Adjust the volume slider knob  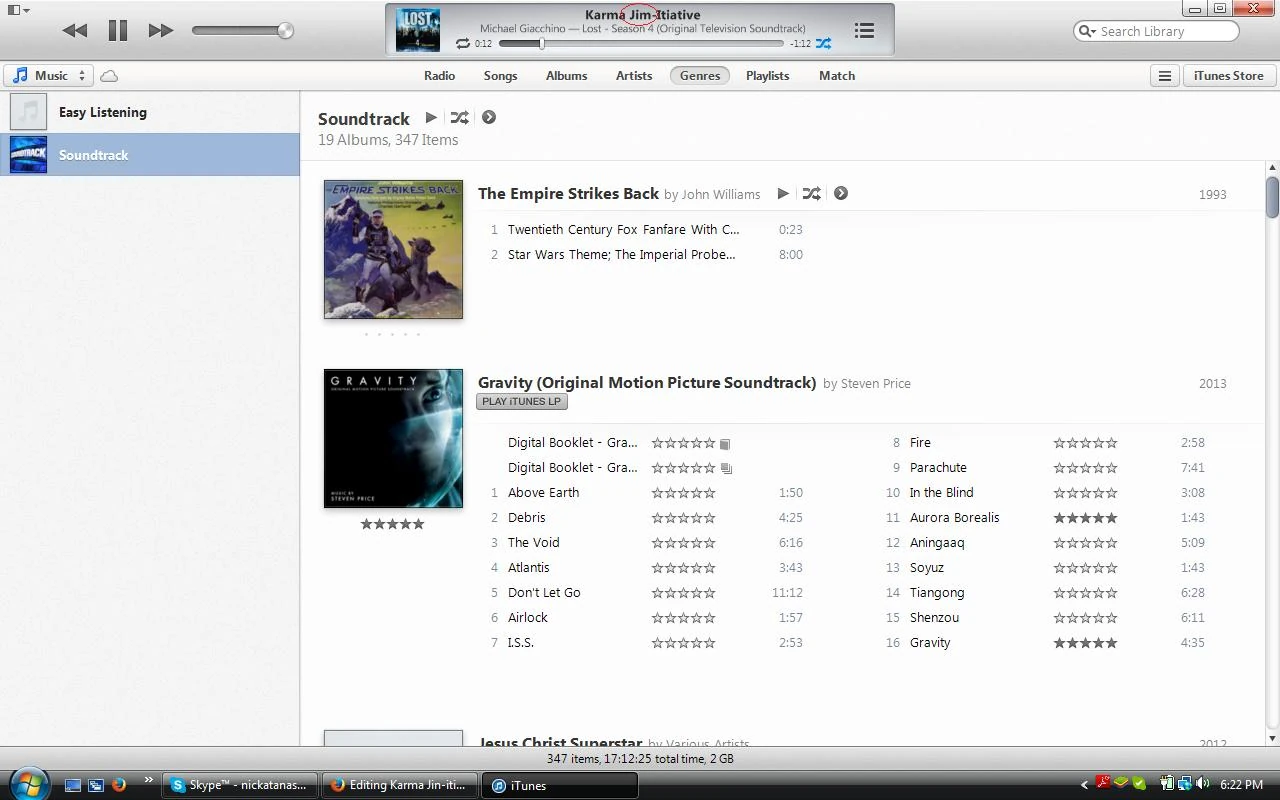click(x=286, y=31)
